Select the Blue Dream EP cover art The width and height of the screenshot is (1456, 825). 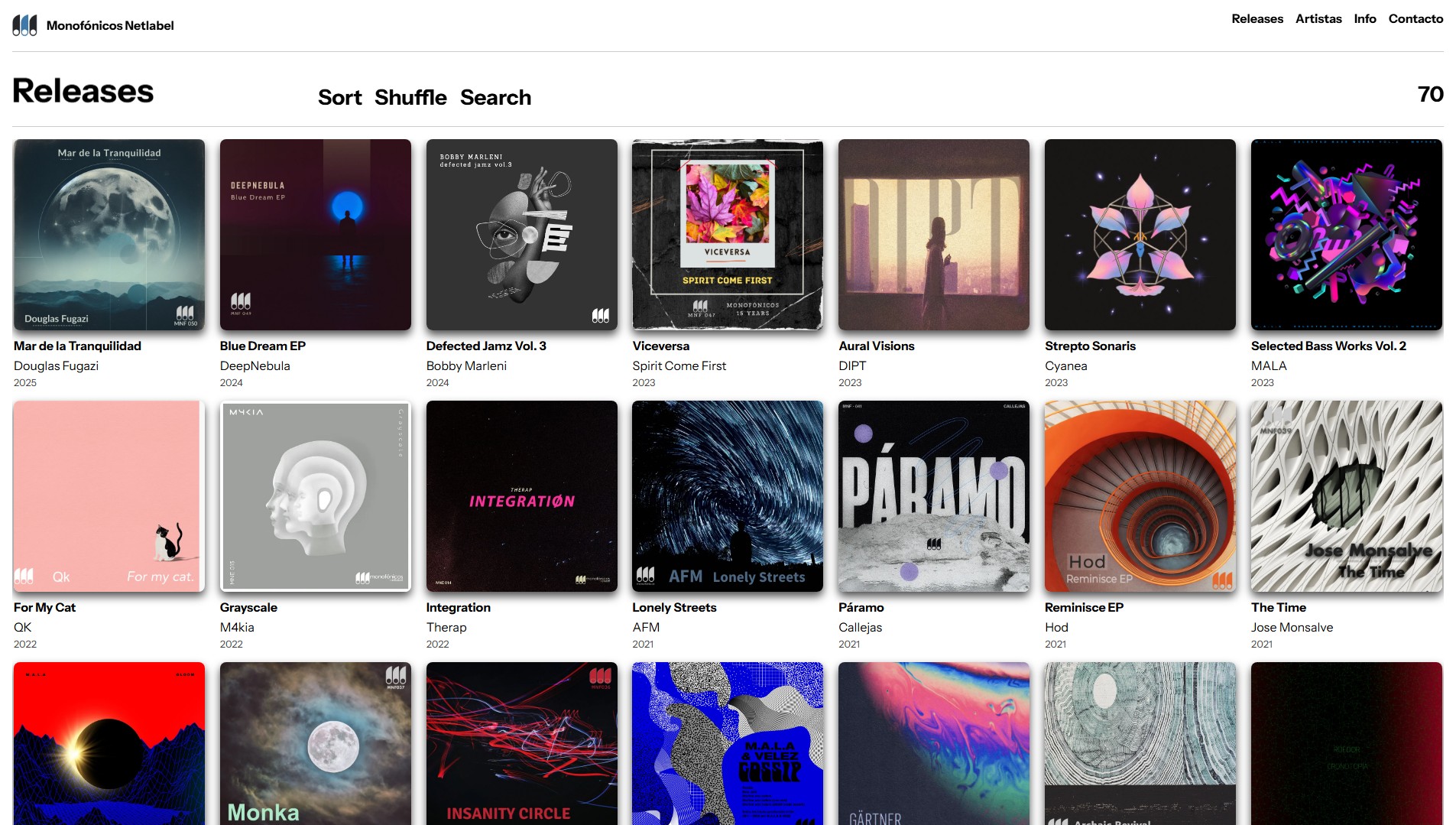(316, 235)
